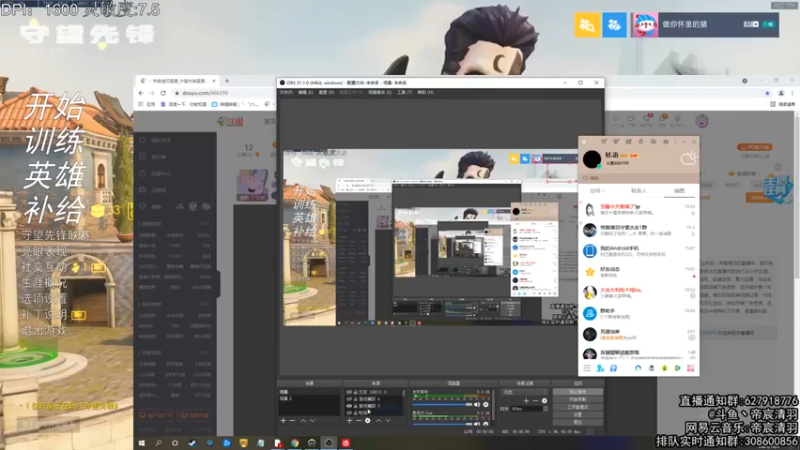Move the selected source down in OBS
Image resolution: width=800 pixels, height=450 pixels.
(x=388, y=420)
